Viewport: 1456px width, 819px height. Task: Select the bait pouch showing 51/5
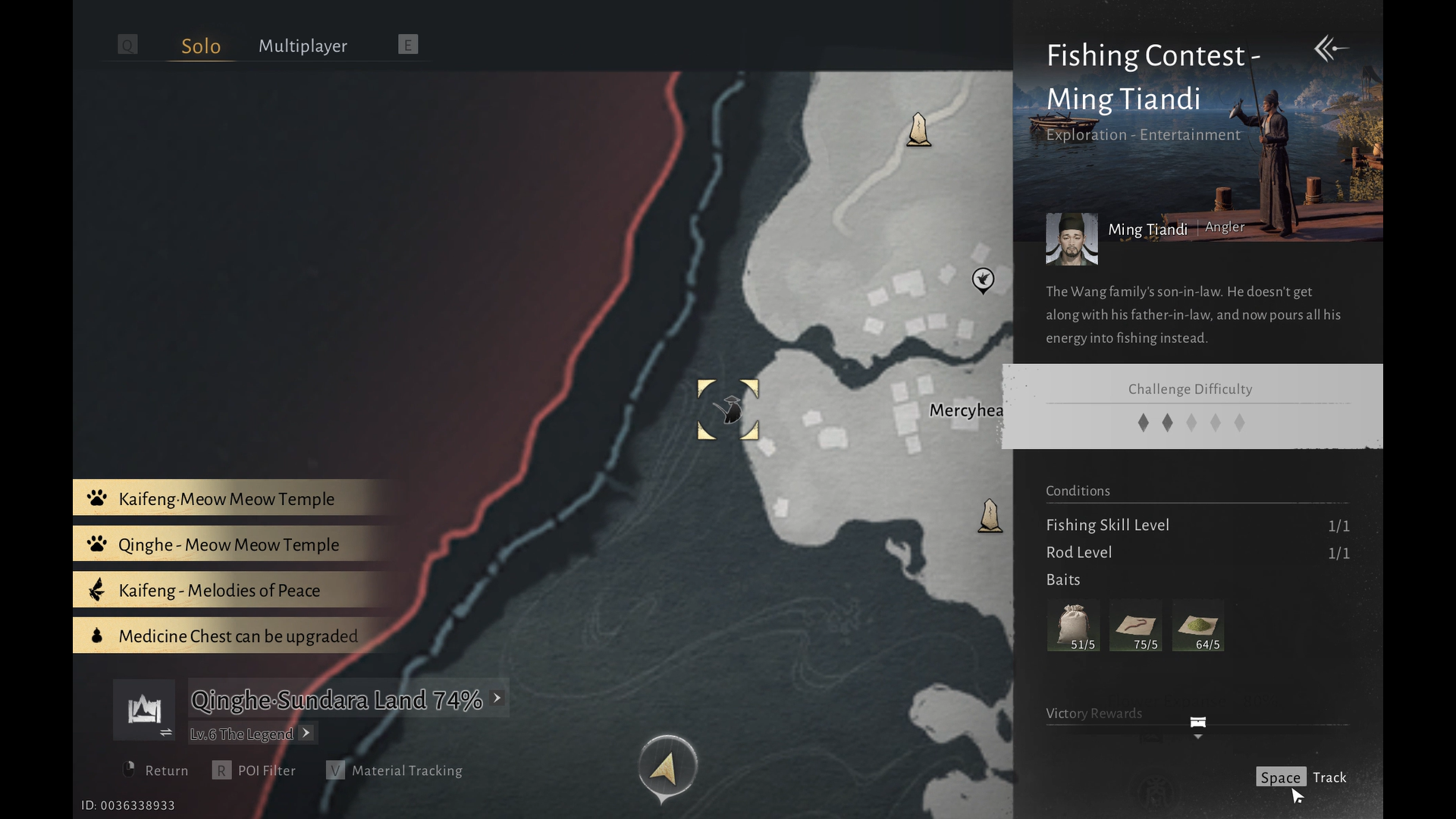pos(1073,626)
